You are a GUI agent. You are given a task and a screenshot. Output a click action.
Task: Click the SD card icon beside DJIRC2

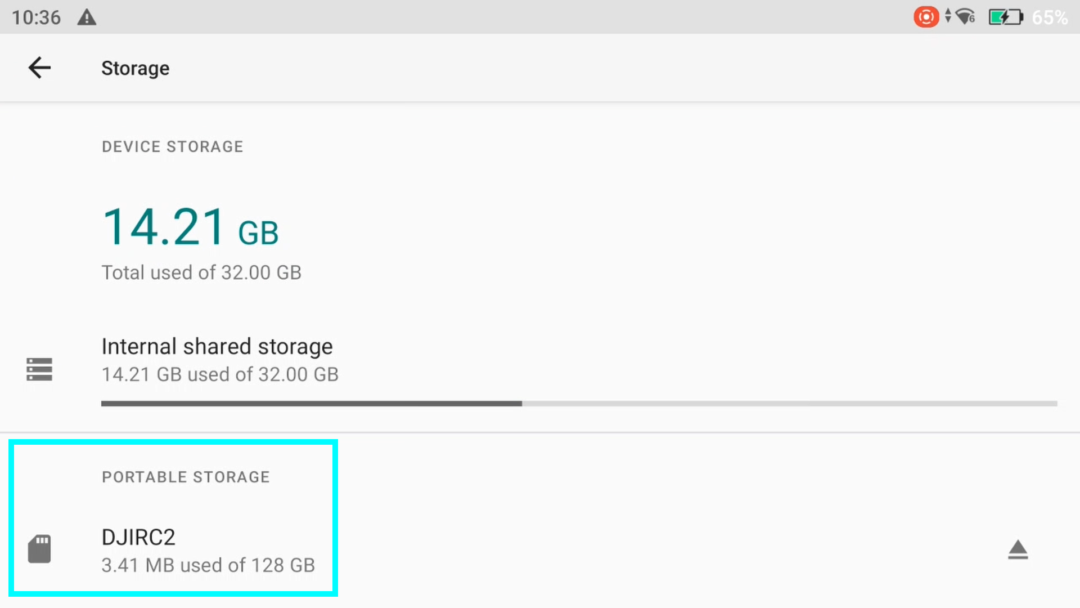click(39, 549)
